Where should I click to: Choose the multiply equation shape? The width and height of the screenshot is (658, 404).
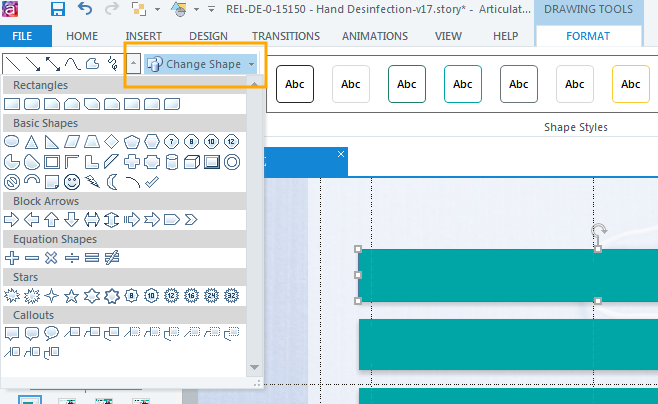[51, 258]
